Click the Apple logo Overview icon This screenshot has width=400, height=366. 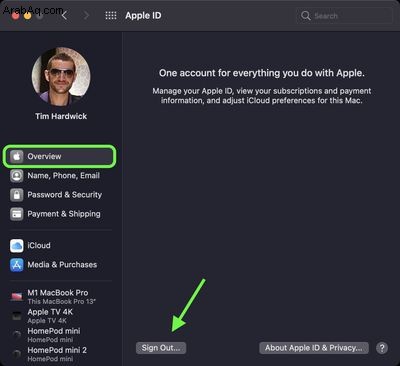(17, 156)
